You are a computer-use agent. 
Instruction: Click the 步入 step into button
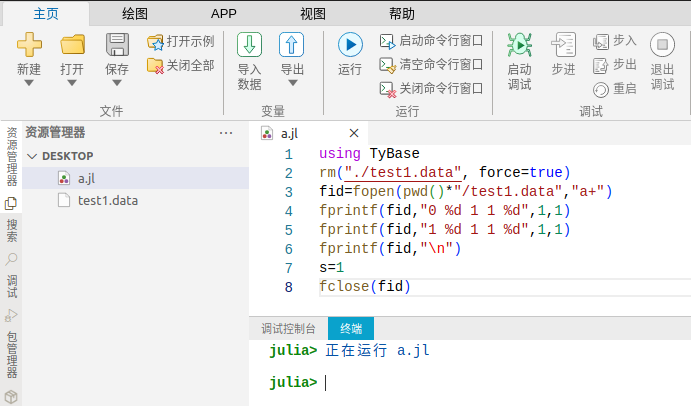pyautogui.click(x=615, y=41)
